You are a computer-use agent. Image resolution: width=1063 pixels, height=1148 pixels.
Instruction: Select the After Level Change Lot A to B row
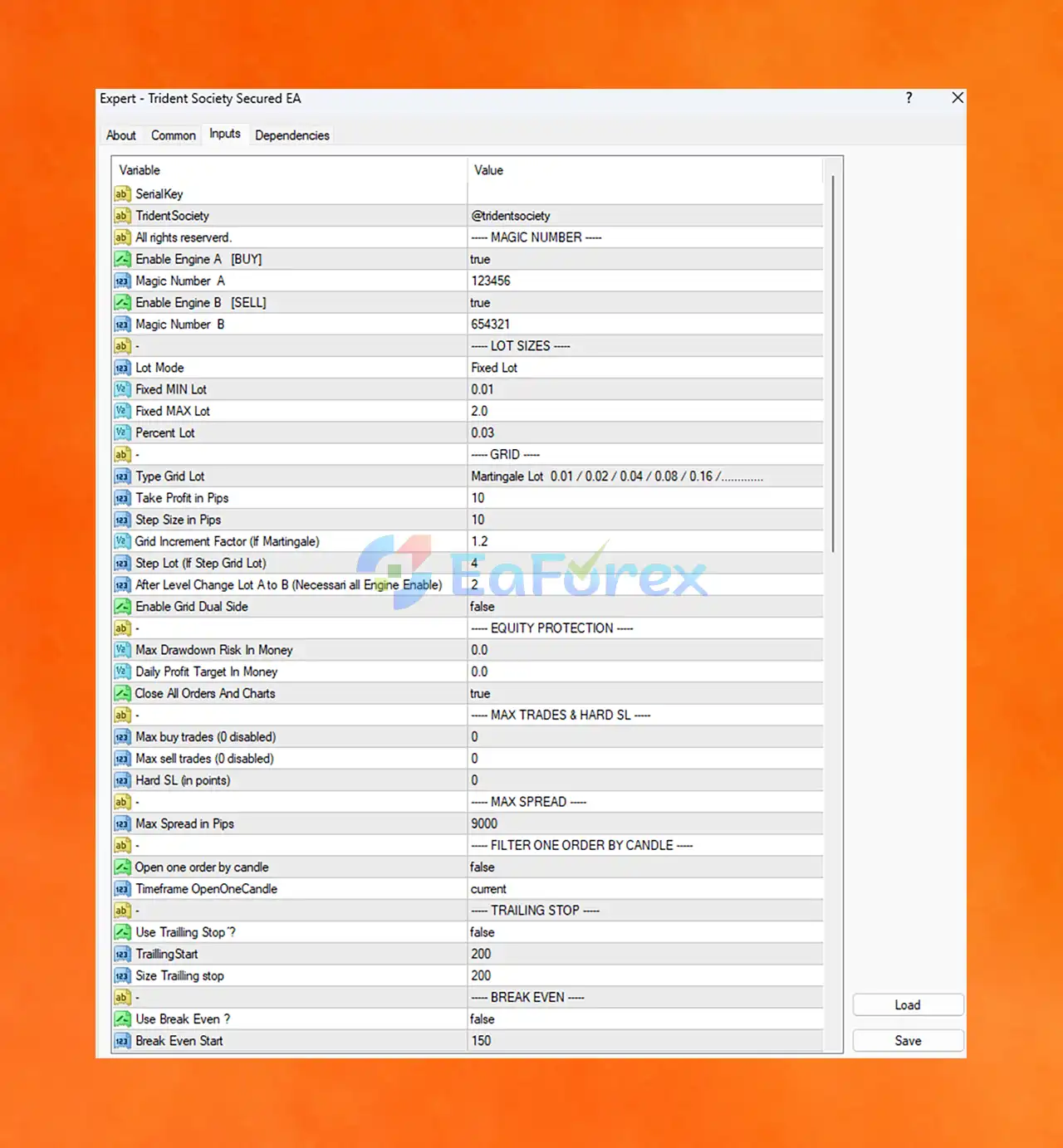[468, 584]
